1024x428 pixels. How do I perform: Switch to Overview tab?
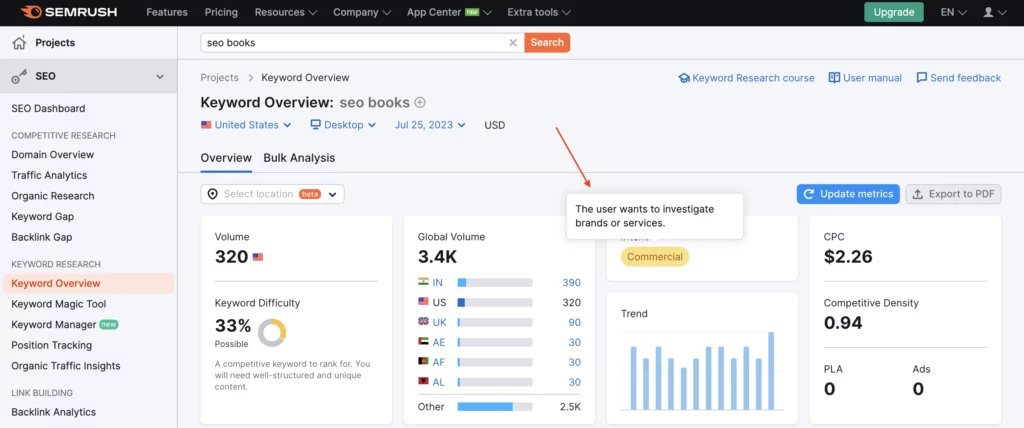point(226,158)
